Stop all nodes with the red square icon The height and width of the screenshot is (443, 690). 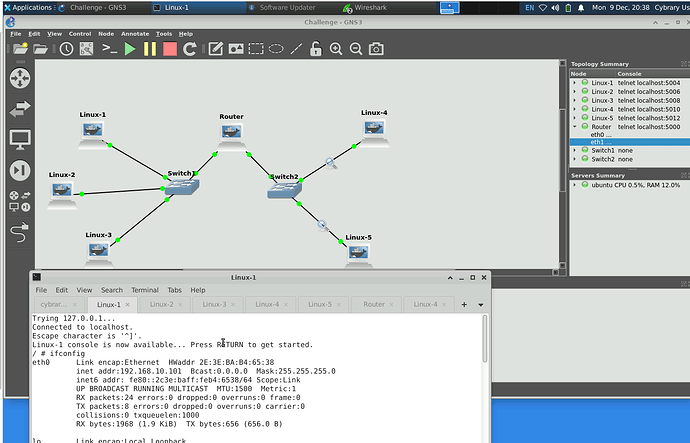point(170,48)
